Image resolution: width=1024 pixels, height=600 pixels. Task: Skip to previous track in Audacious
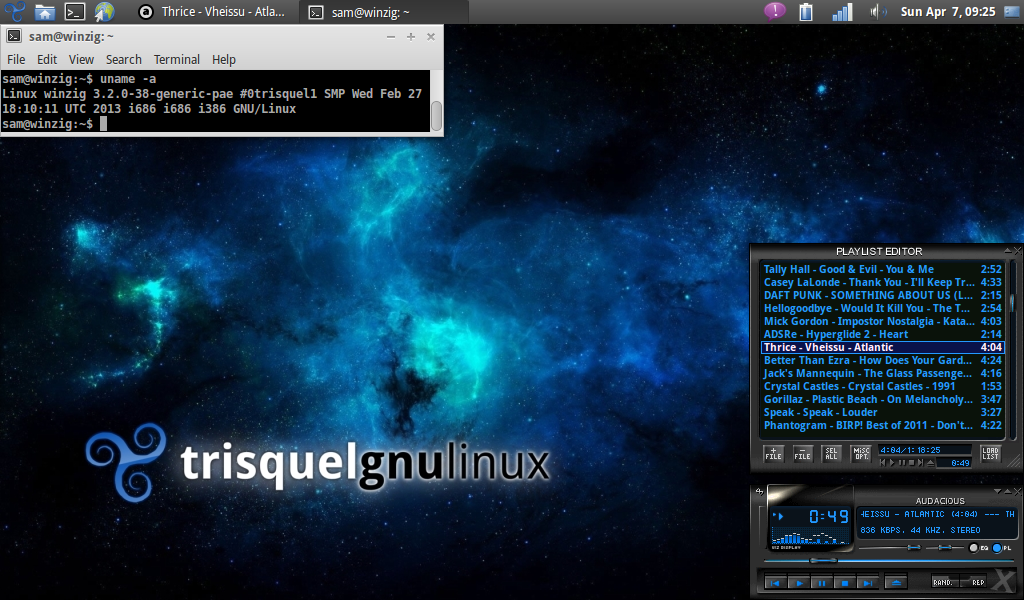(x=775, y=582)
